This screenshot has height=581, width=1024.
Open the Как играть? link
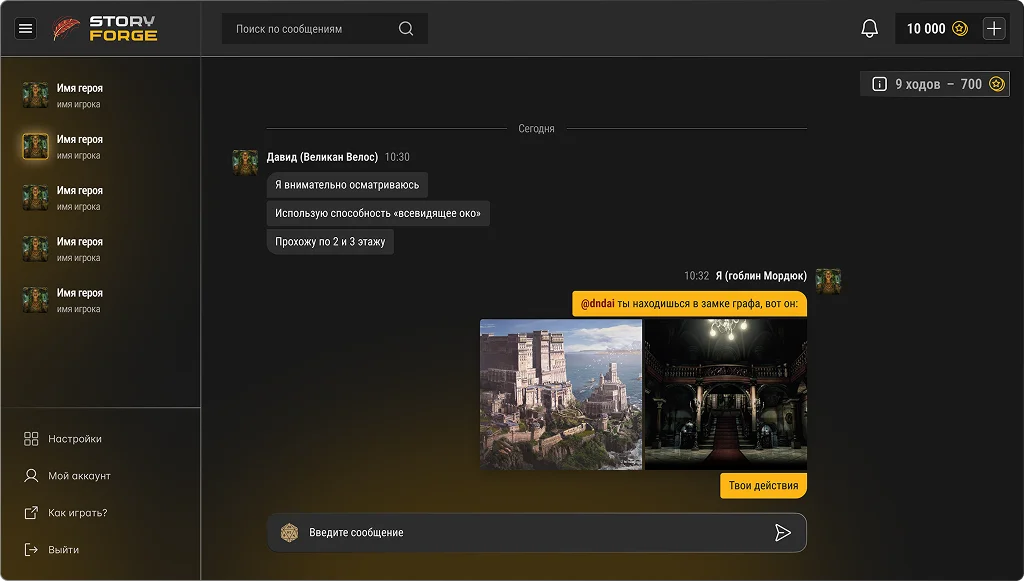tap(77, 513)
